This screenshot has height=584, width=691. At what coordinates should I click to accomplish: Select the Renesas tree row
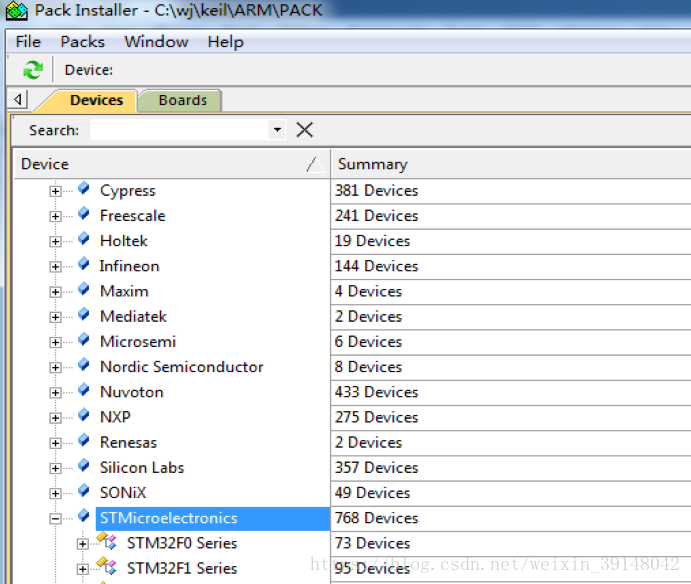coord(128,442)
